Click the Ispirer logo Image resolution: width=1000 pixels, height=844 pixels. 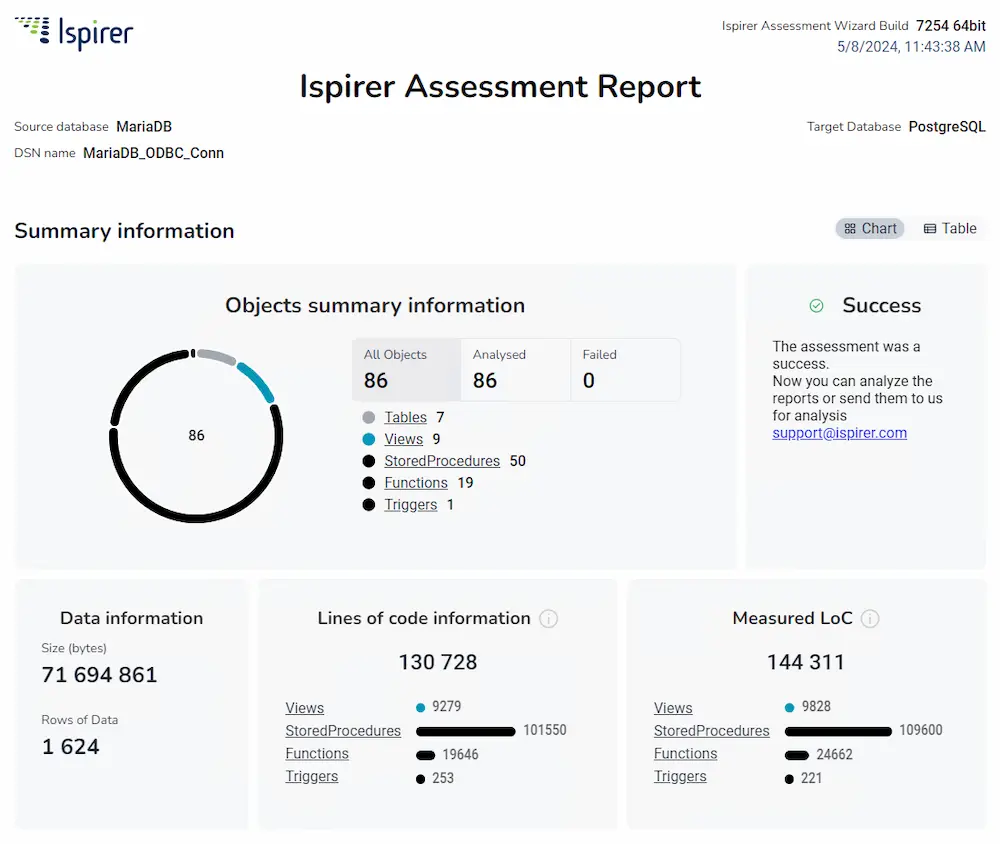click(x=74, y=33)
